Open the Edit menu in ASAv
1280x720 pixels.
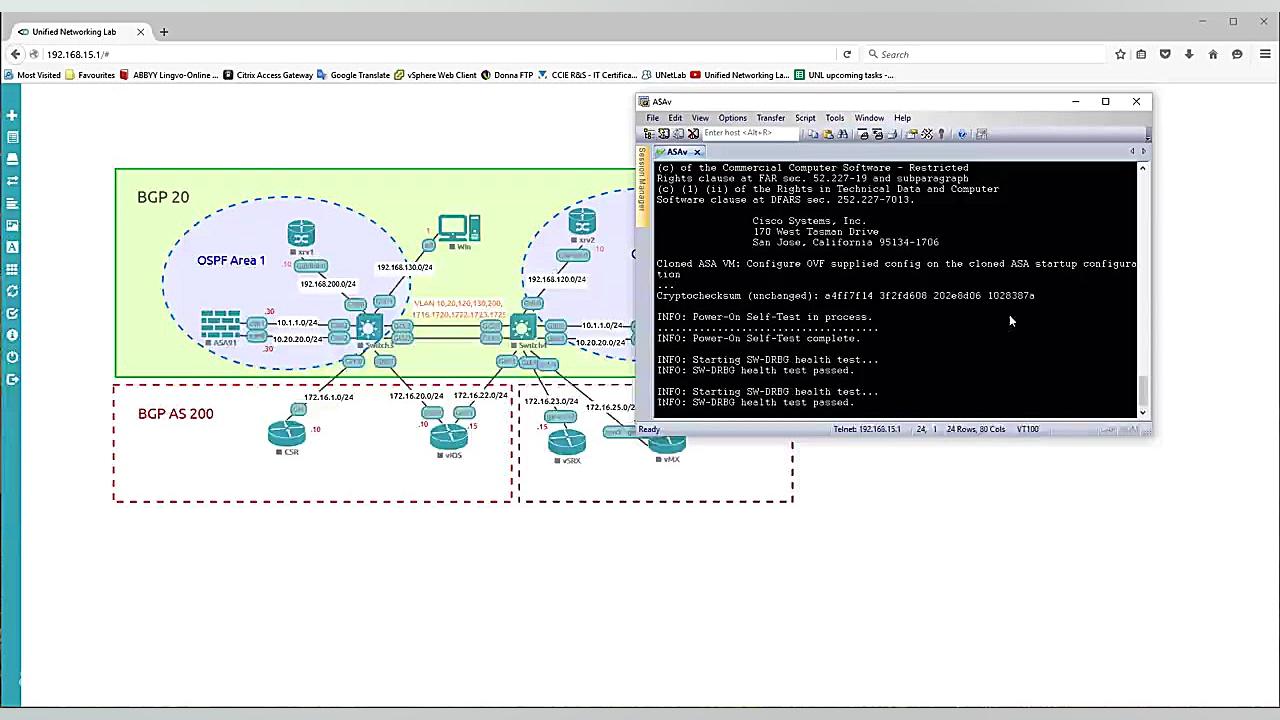pyautogui.click(x=675, y=118)
